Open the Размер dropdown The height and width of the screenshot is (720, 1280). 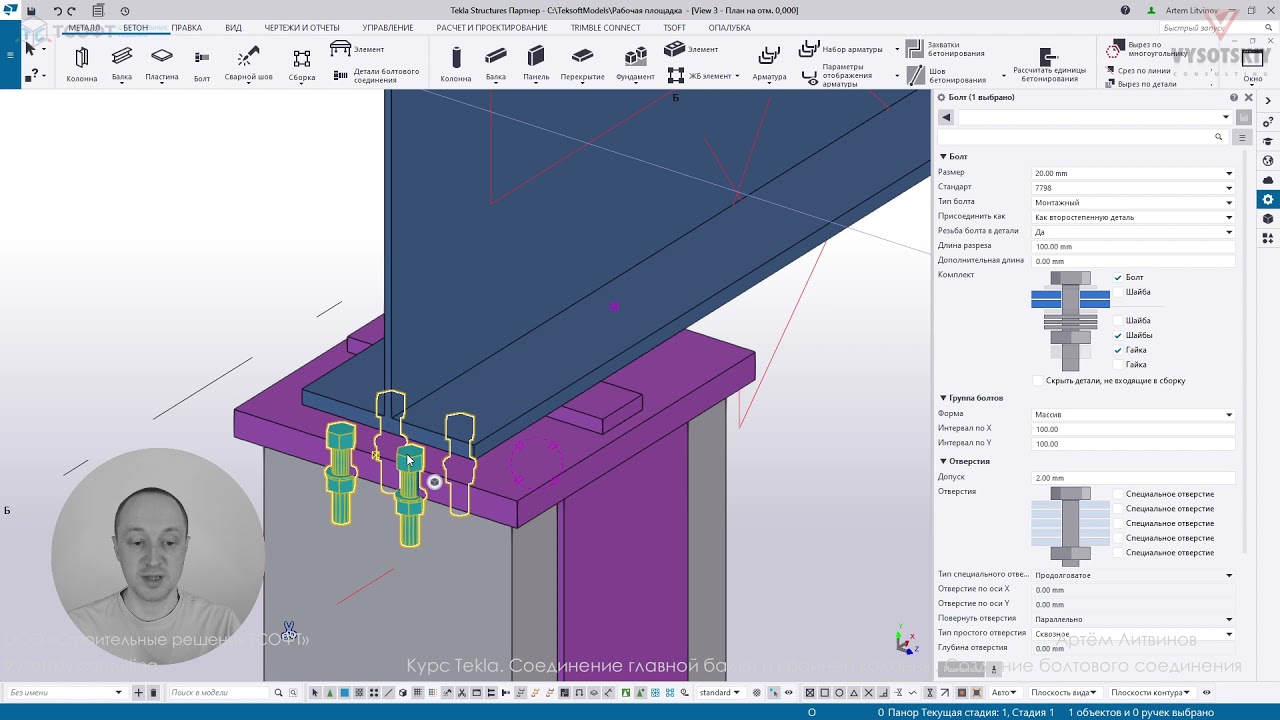[1133, 173]
